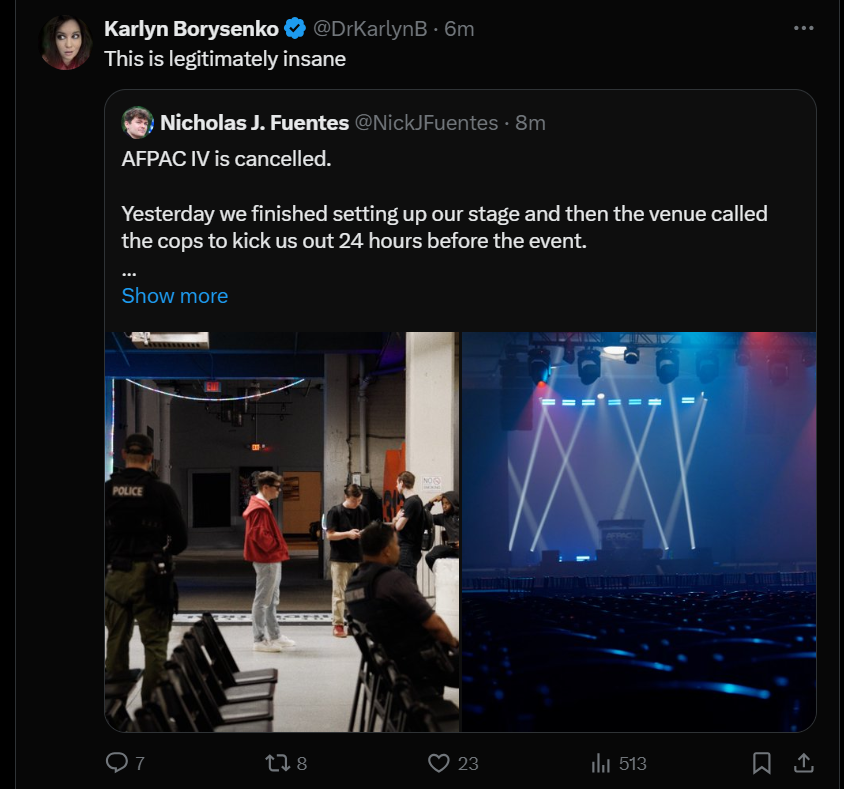Image resolution: width=844 pixels, height=789 pixels.
Task: Open the Nicholas J. Fuentes avatar
Action: click(x=138, y=123)
